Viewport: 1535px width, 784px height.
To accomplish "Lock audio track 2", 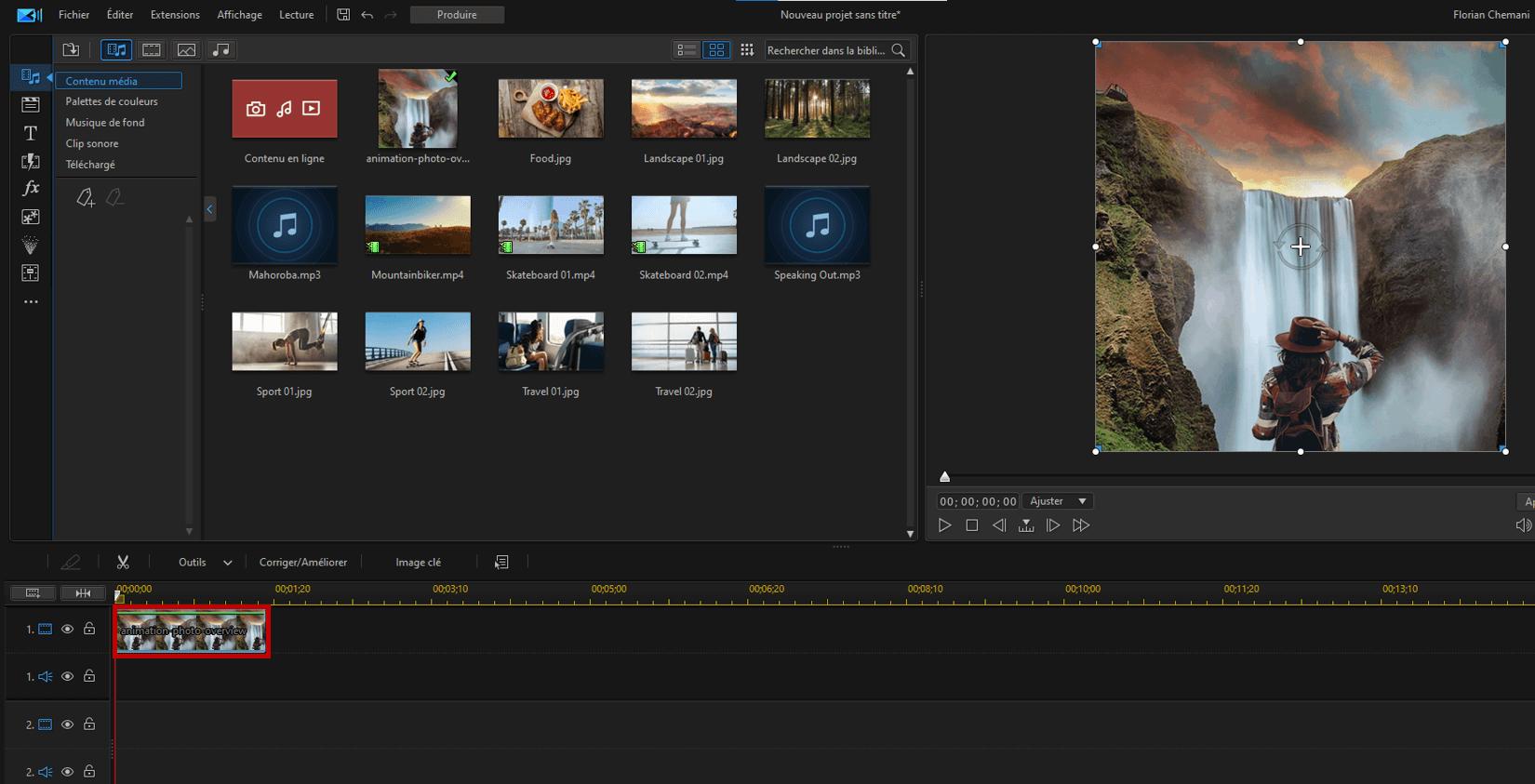I will (x=89, y=771).
